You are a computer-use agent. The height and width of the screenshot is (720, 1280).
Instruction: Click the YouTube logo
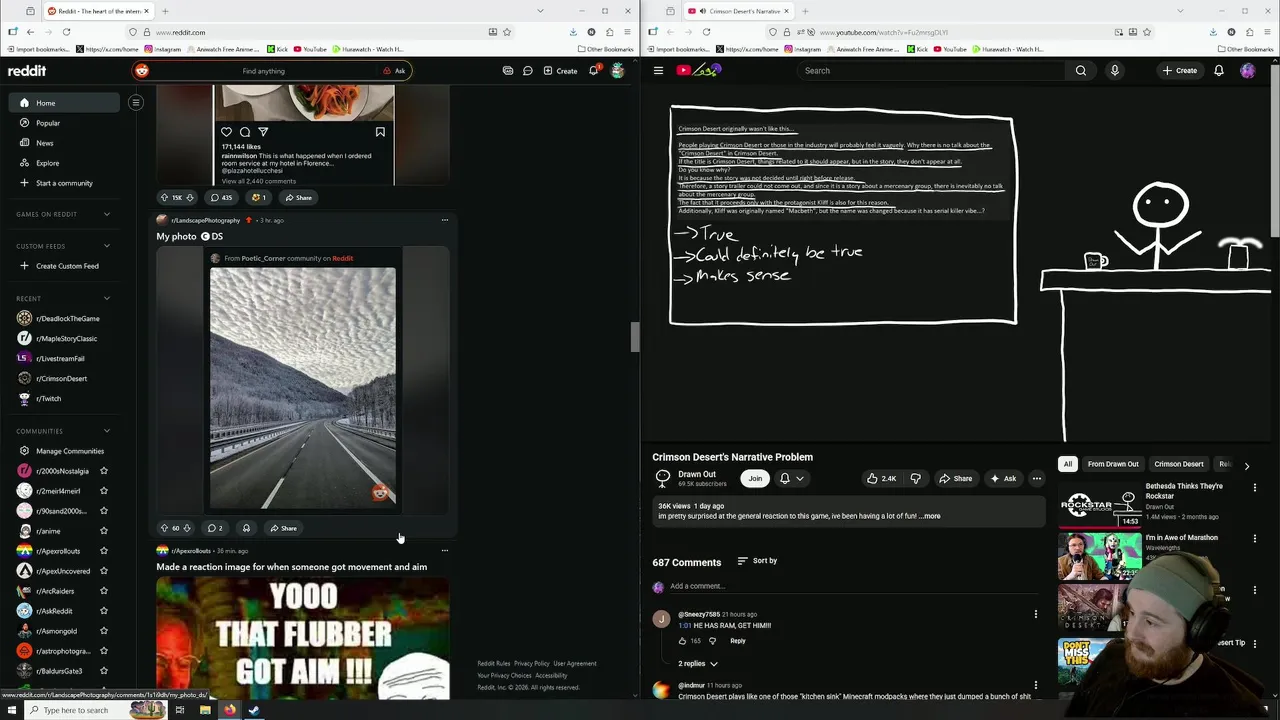699,70
